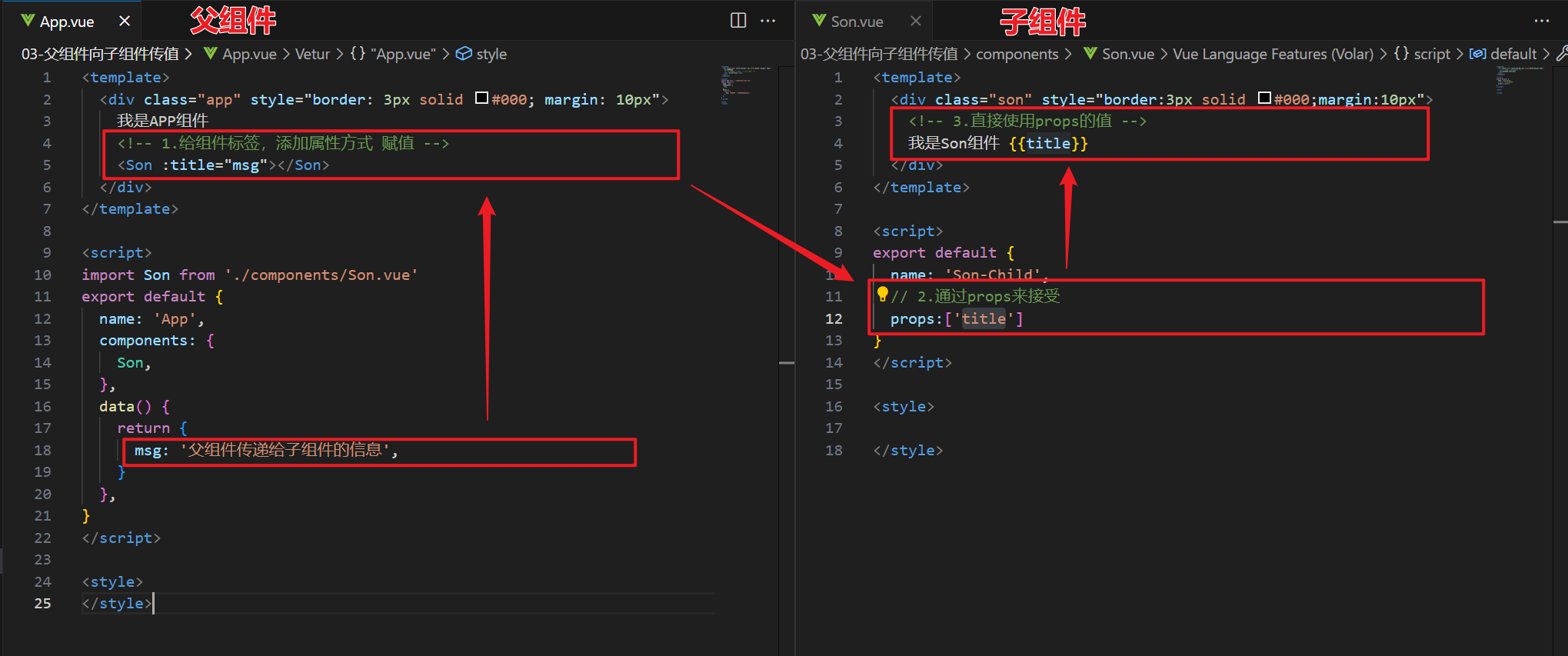Image resolution: width=1568 pixels, height=656 pixels.
Task: Click the #000 color swatch in App.vue line 2
Action: click(x=482, y=98)
